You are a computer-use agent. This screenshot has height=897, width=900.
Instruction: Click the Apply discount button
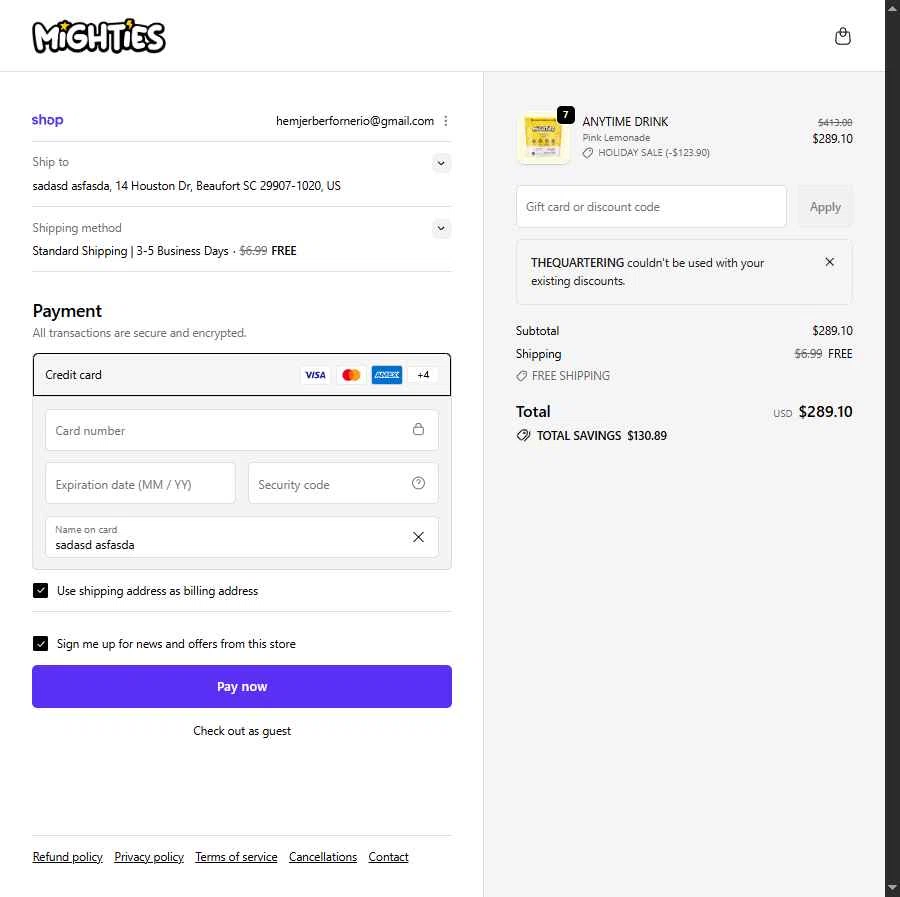[825, 207]
